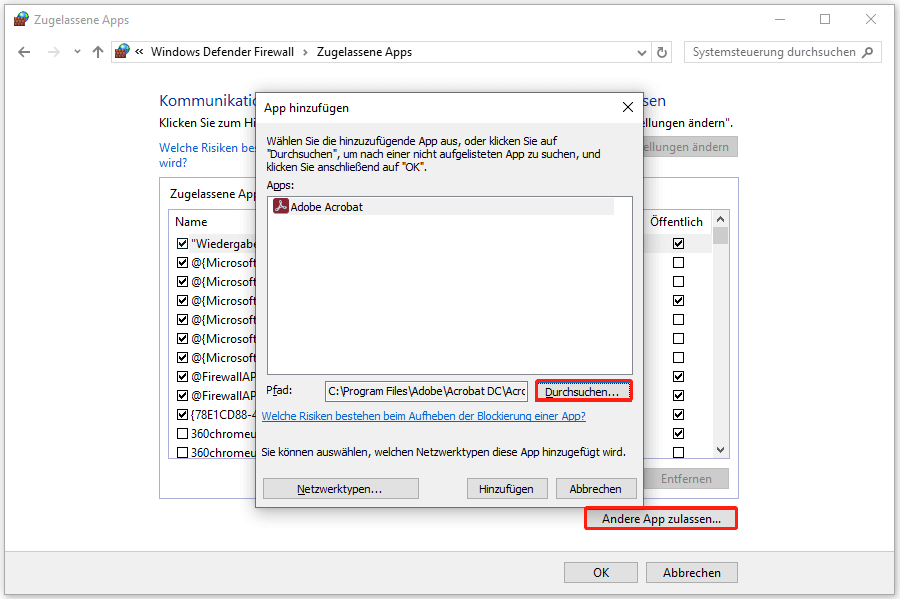Close the App hinzufügen dialog

627,107
